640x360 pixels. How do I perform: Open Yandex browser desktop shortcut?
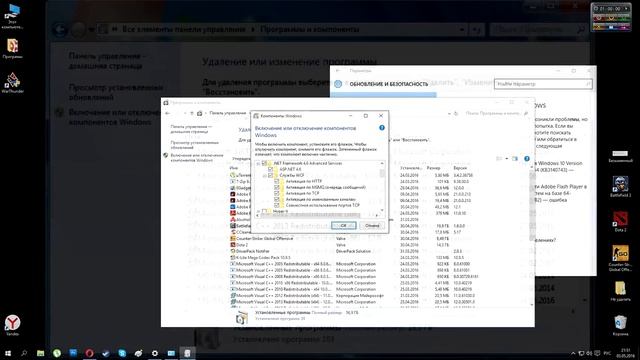(x=13, y=325)
